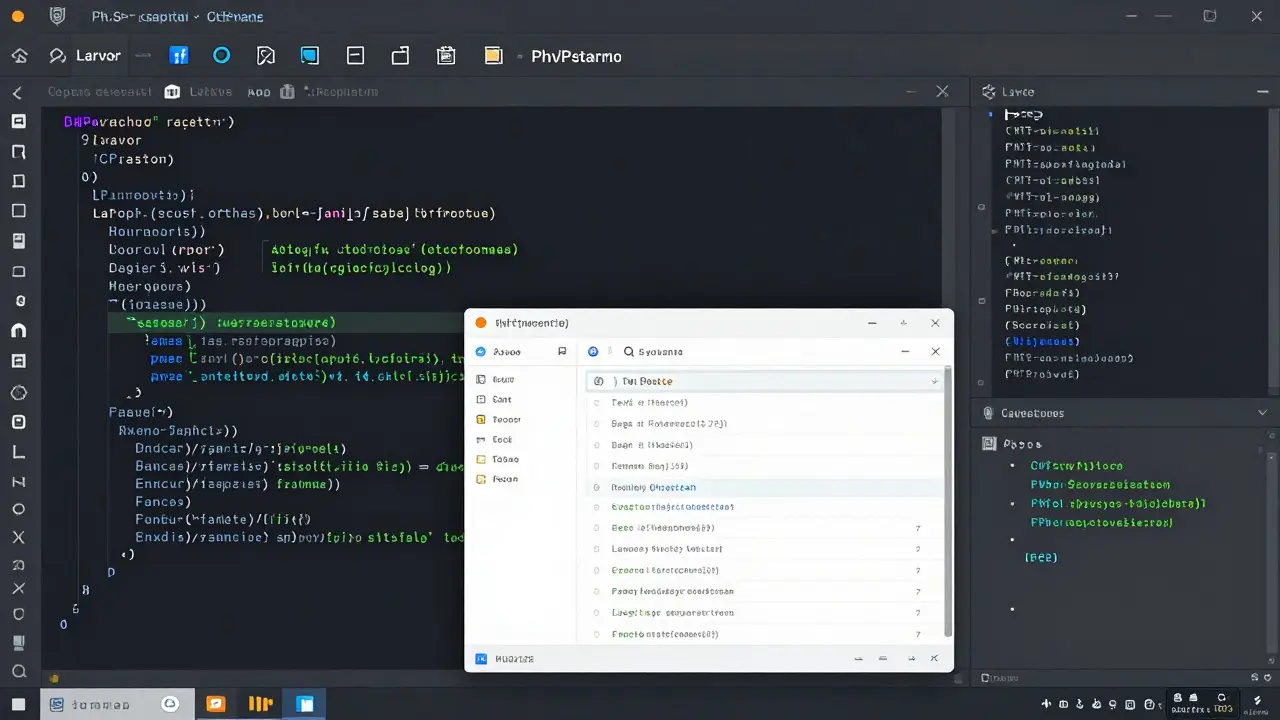This screenshot has width=1280, height=720.
Task: Open the Project tool window from left sidebar
Action: pyautogui.click(x=20, y=121)
